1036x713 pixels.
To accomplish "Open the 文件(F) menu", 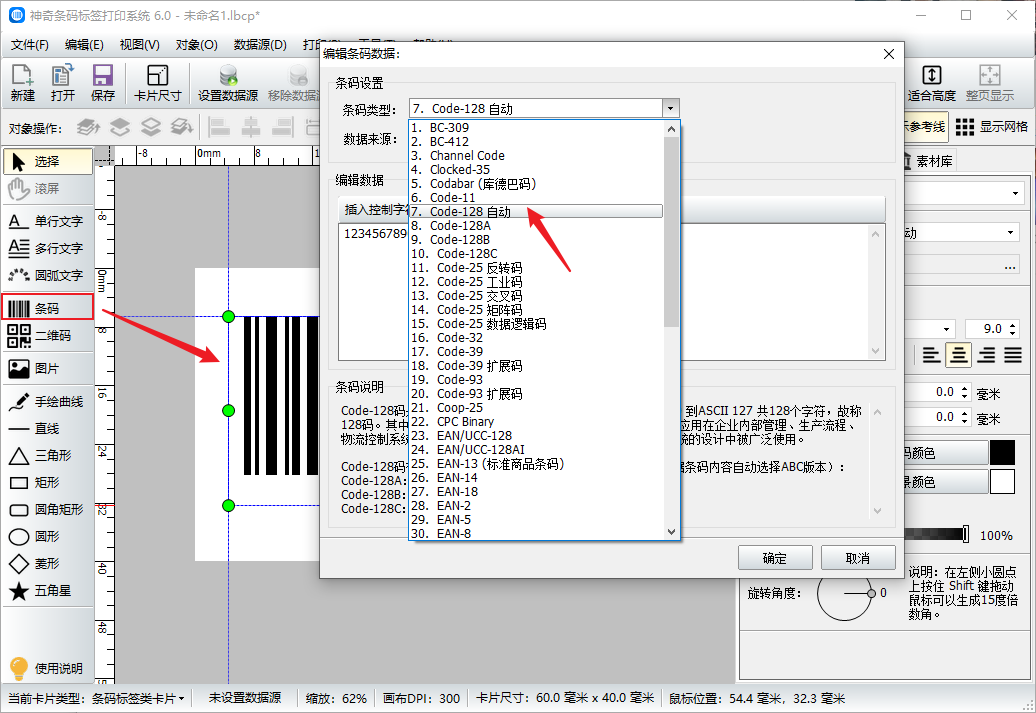I will click(x=30, y=45).
